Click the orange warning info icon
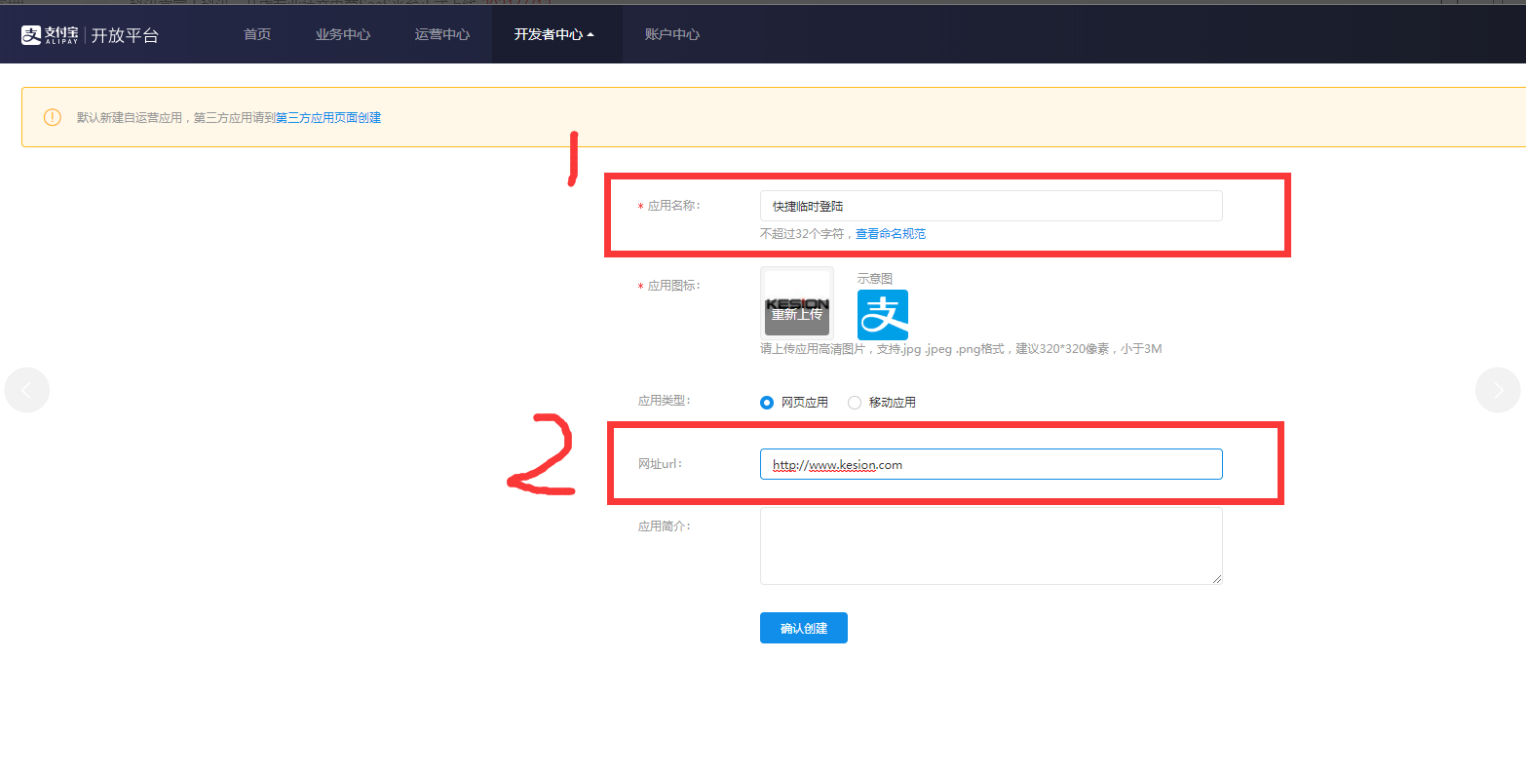The height and width of the screenshot is (763, 1526). (x=52, y=117)
